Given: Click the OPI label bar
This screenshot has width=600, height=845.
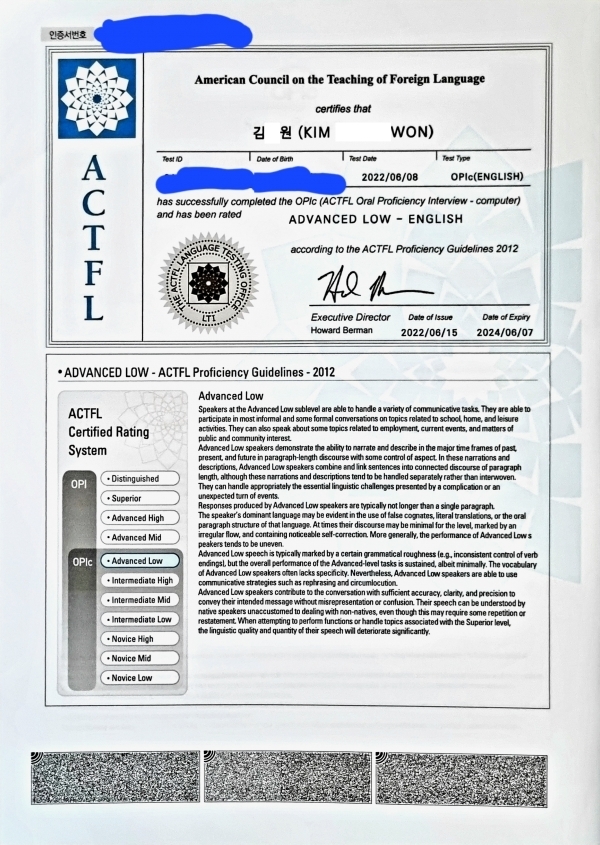Looking at the screenshot, I should [79, 509].
